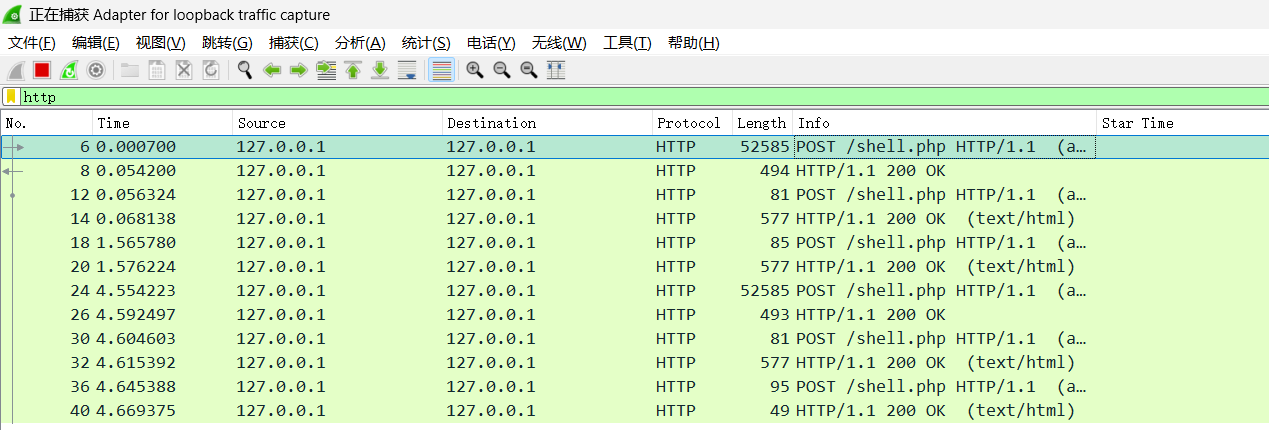Go back to previous packet arrow
This screenshot has height=430, width=1269.
pos(271,70)
